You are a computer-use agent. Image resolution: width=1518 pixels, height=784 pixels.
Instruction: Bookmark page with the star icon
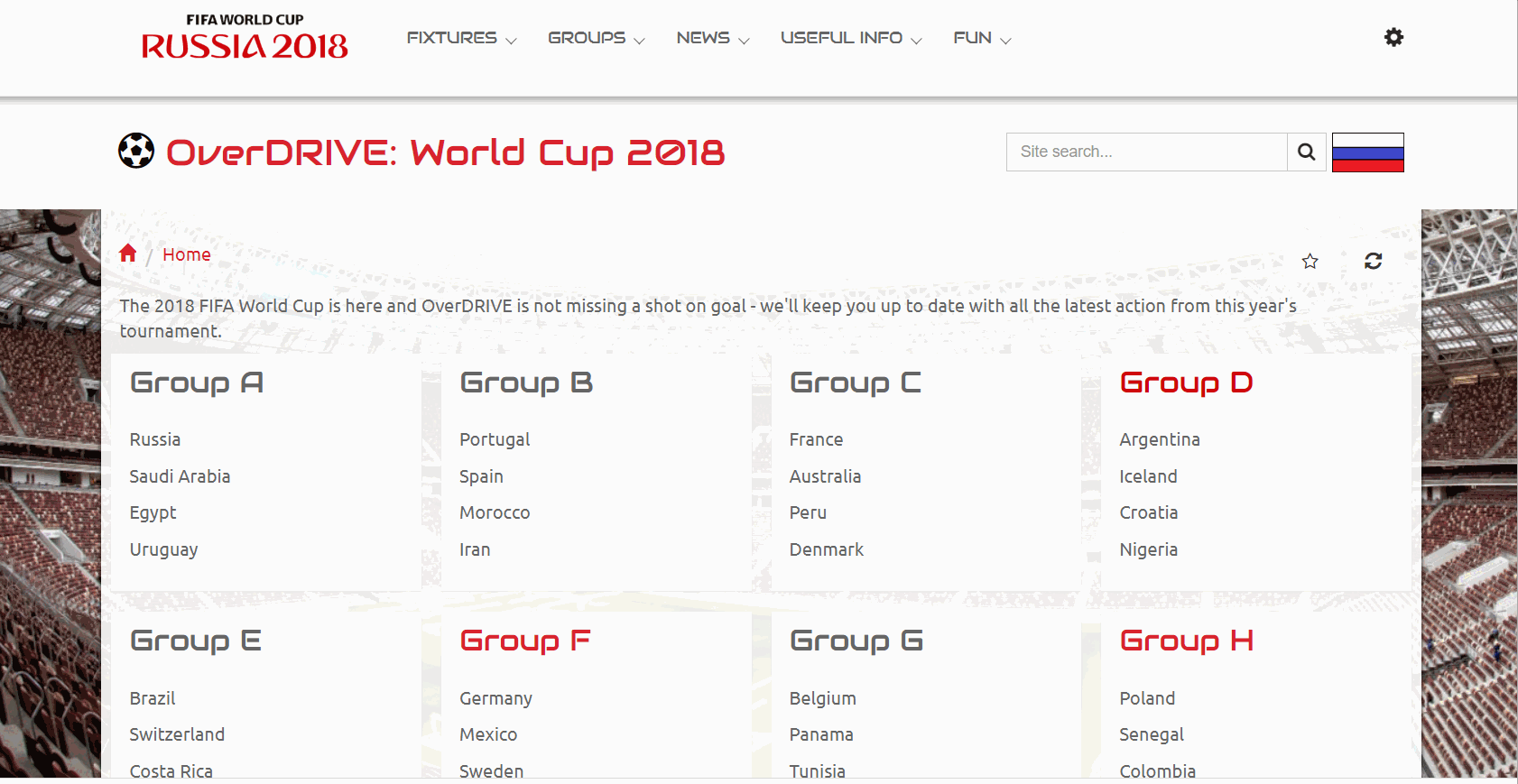[x=1310, y=261]
